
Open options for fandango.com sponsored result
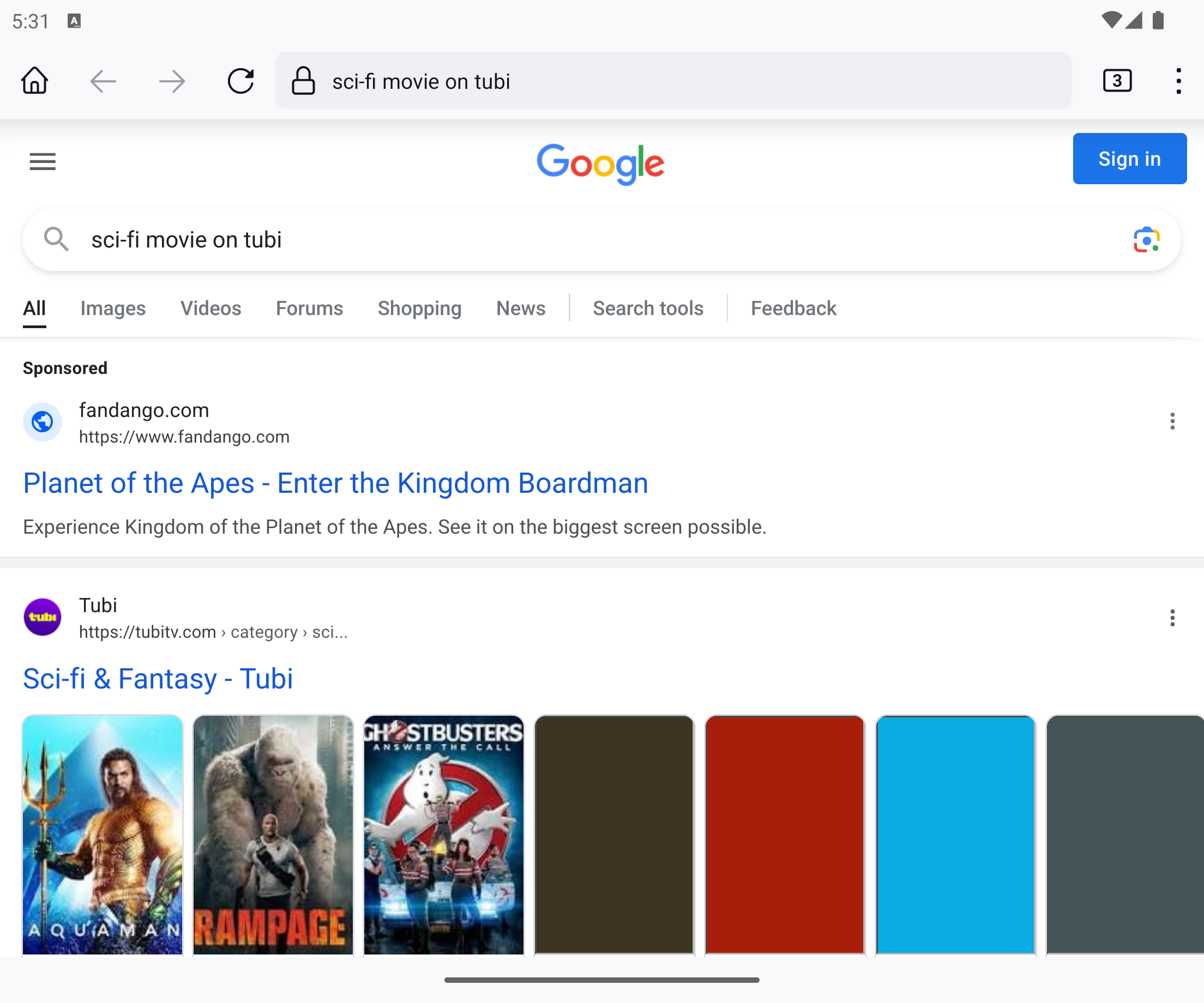coord(1172,421)
